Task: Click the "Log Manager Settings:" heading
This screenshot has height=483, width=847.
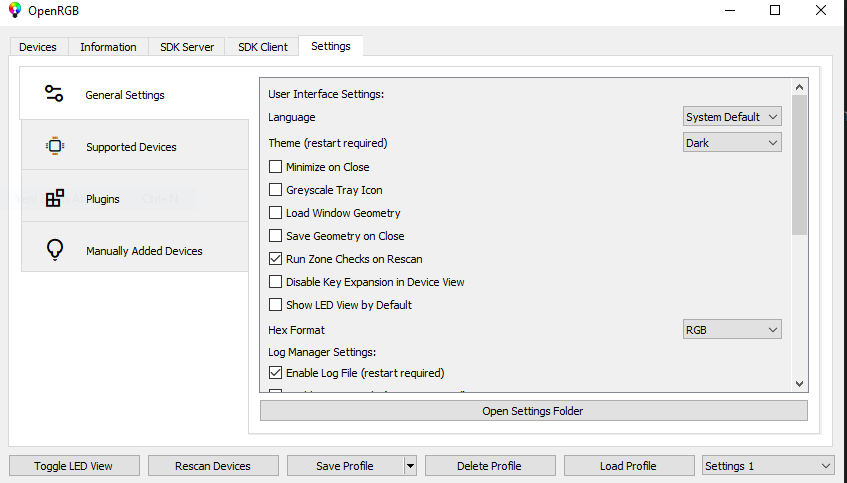Action: 322,352
